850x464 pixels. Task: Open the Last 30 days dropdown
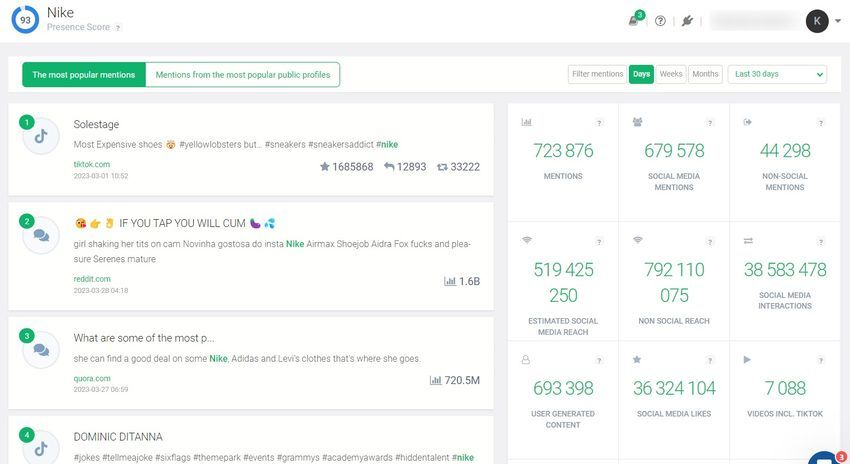tap(777, 74)
